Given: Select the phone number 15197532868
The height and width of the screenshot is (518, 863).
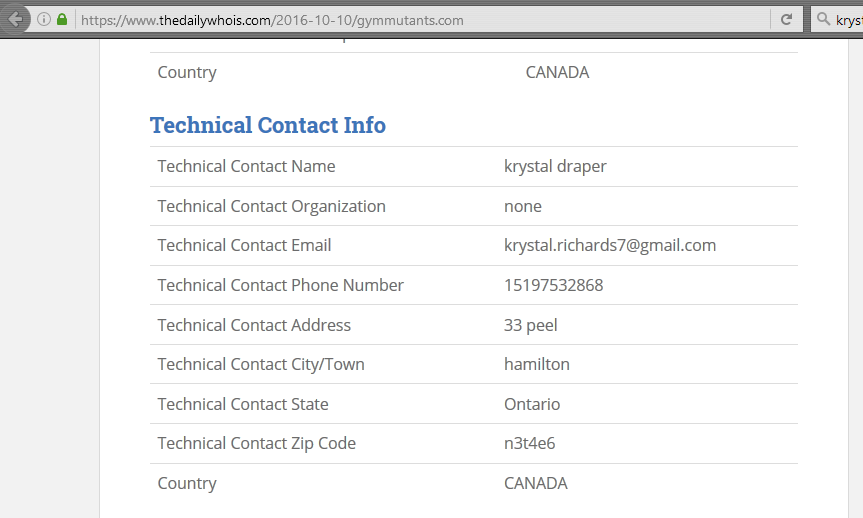Looking at the screenshot, I should 553,285.
